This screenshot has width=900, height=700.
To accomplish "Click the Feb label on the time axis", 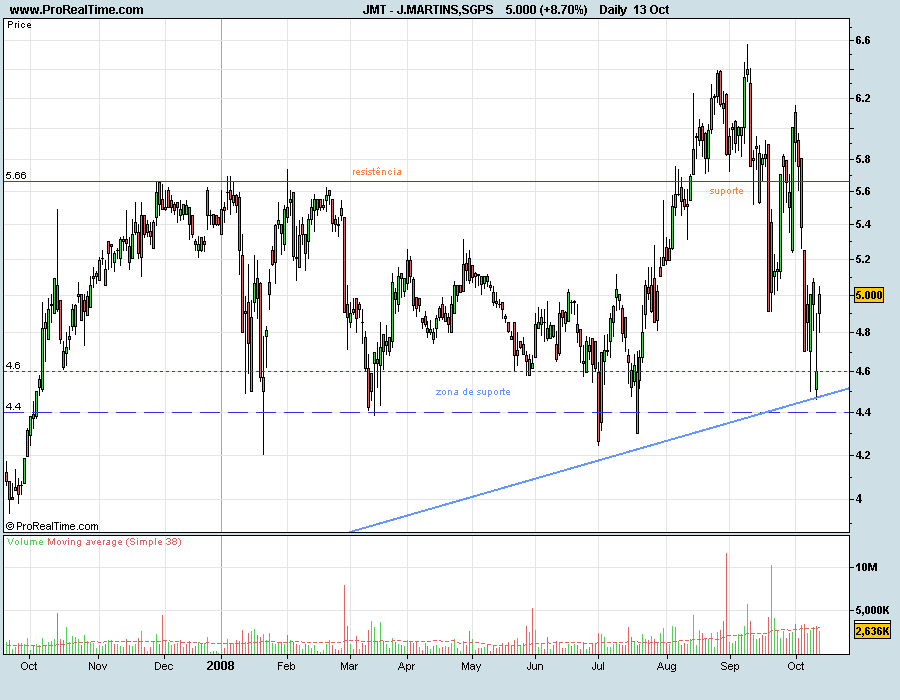I will click(286, 666).
